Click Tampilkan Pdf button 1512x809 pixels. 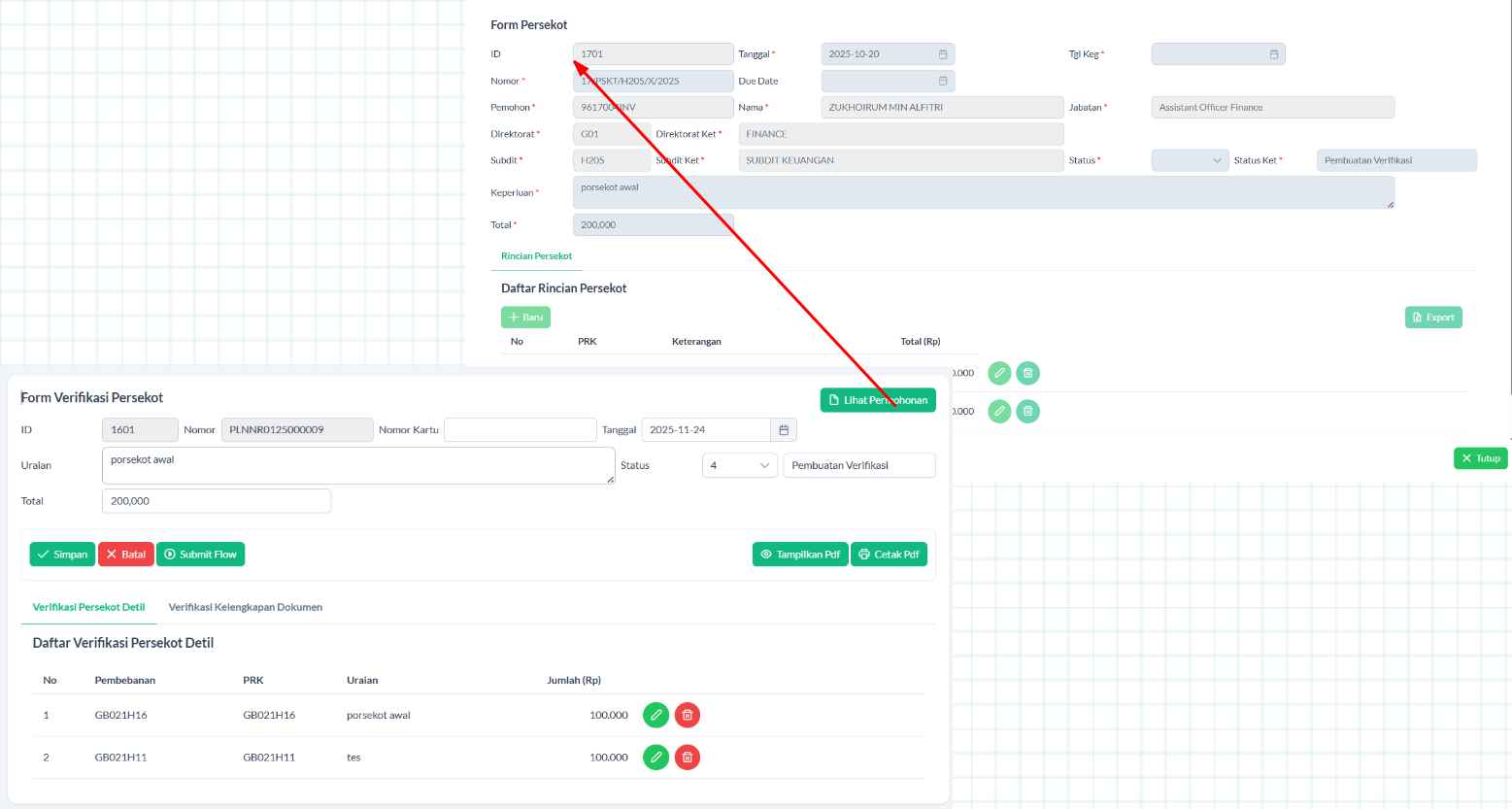(799, 555)
